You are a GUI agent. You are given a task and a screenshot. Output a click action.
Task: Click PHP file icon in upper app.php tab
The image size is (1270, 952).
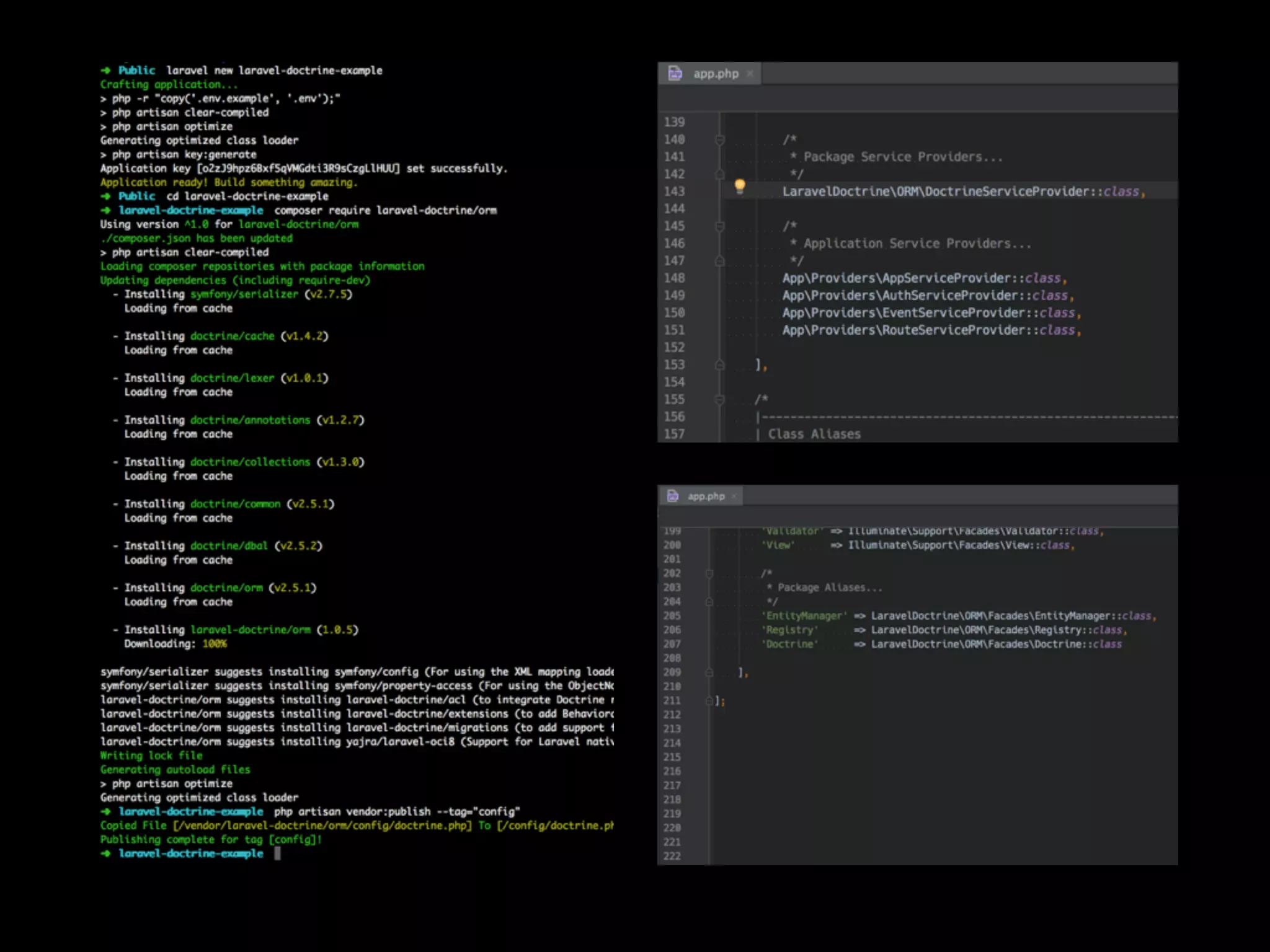(x=675, y=74)
